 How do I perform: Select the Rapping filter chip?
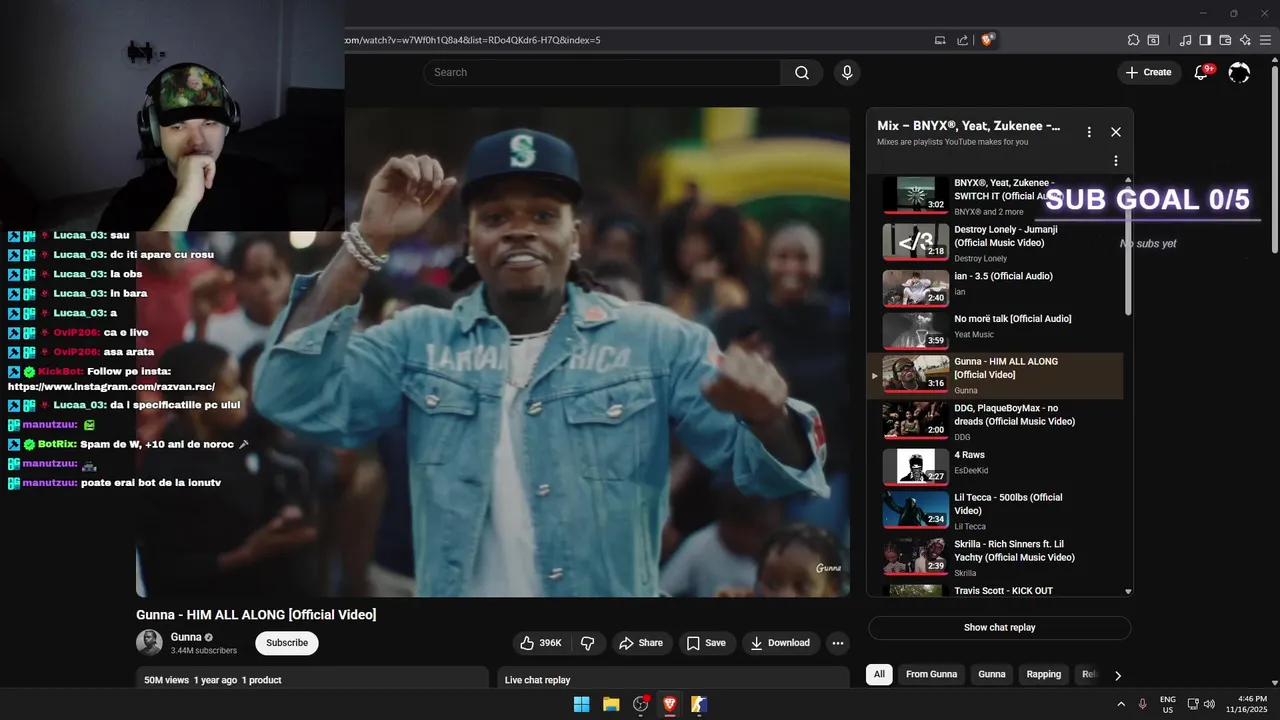1043,674
